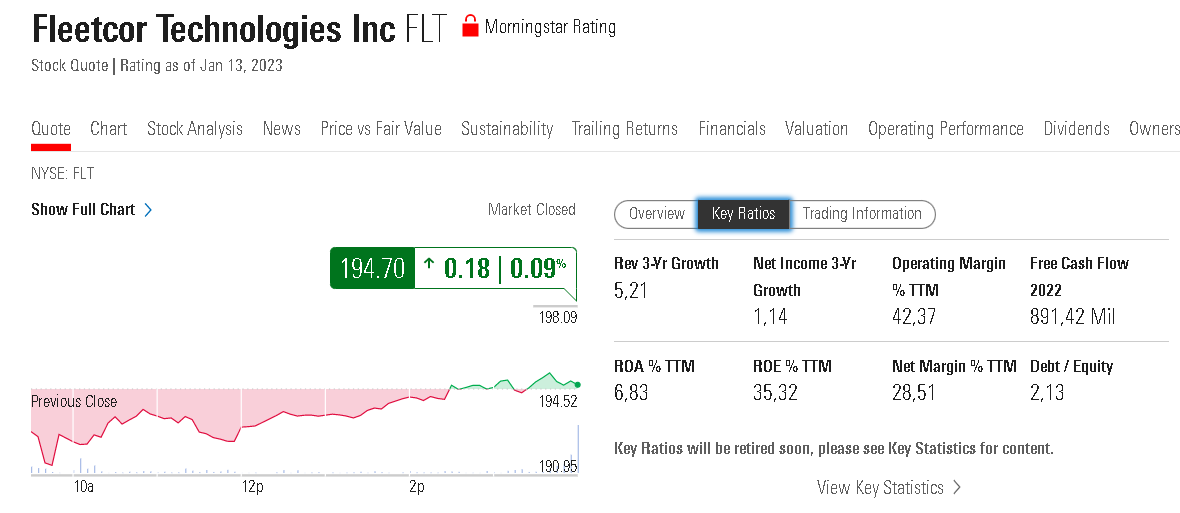Click Free Cash Flow value 891,42 Mil
Image resolution: width=1180 pixels, height=513 pixels.
click(1072, 317)
